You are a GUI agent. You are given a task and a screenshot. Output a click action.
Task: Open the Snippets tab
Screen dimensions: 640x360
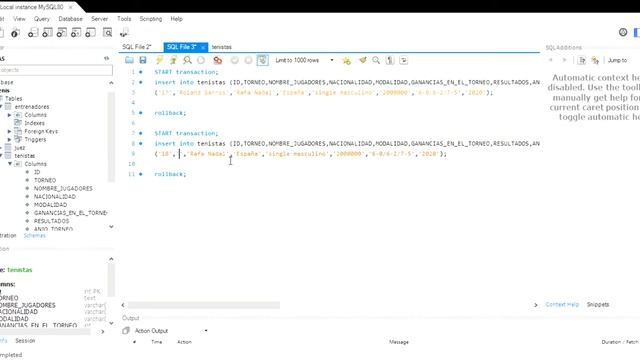pos(598,304)
